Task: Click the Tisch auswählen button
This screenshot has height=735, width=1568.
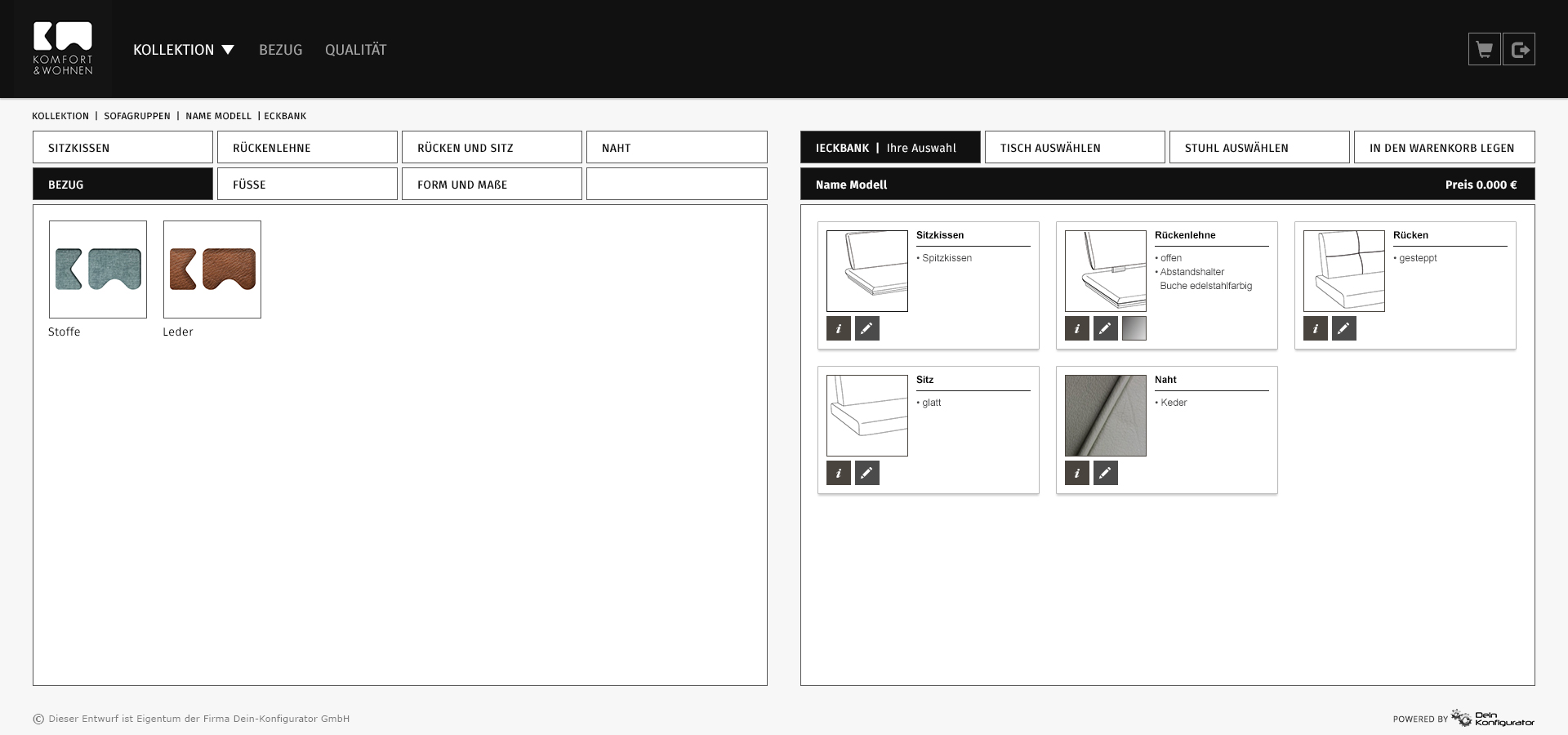Action: click(x=1075, y=148)
